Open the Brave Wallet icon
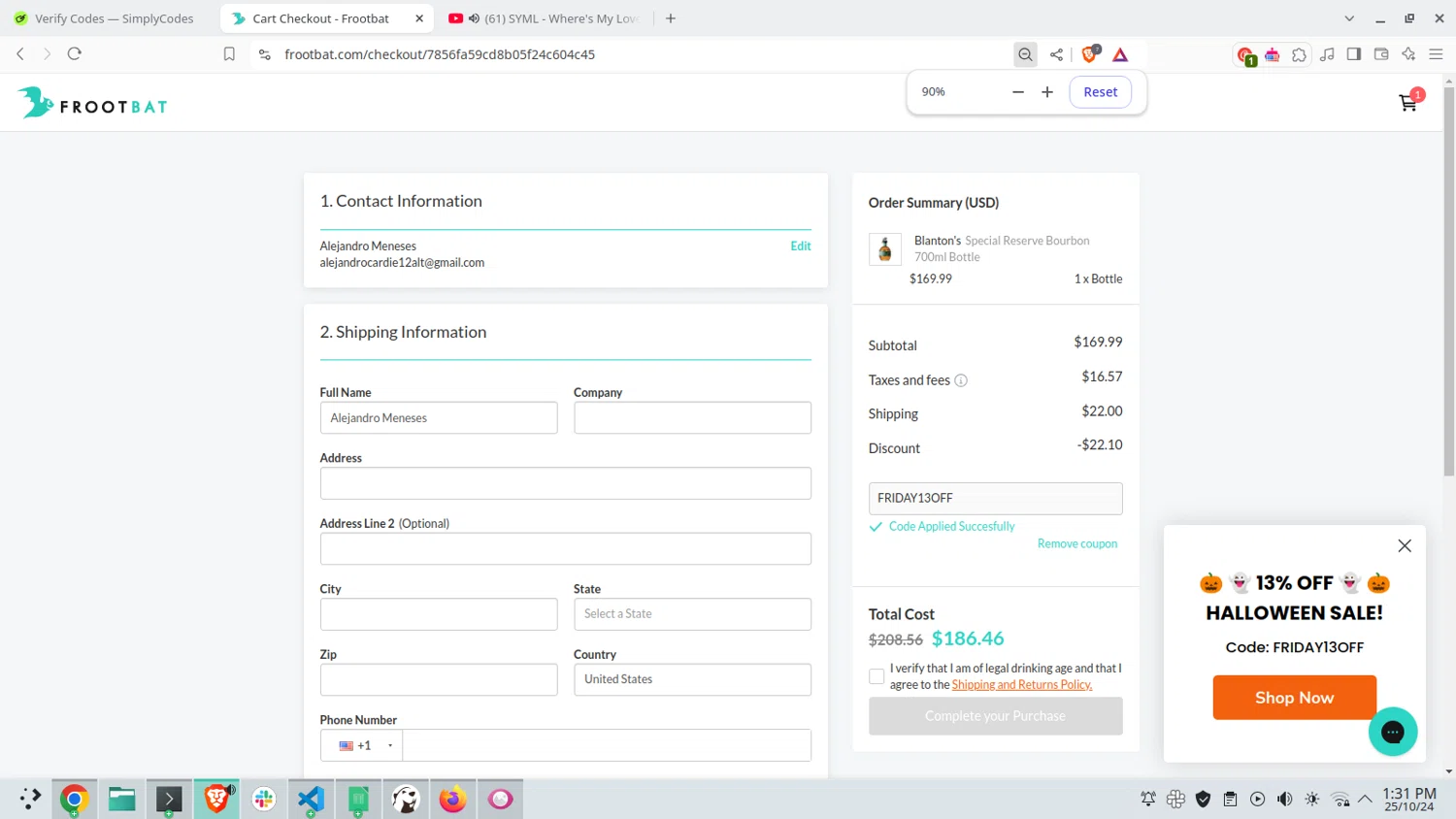The image size is (1456, 819). [1381, 54]
